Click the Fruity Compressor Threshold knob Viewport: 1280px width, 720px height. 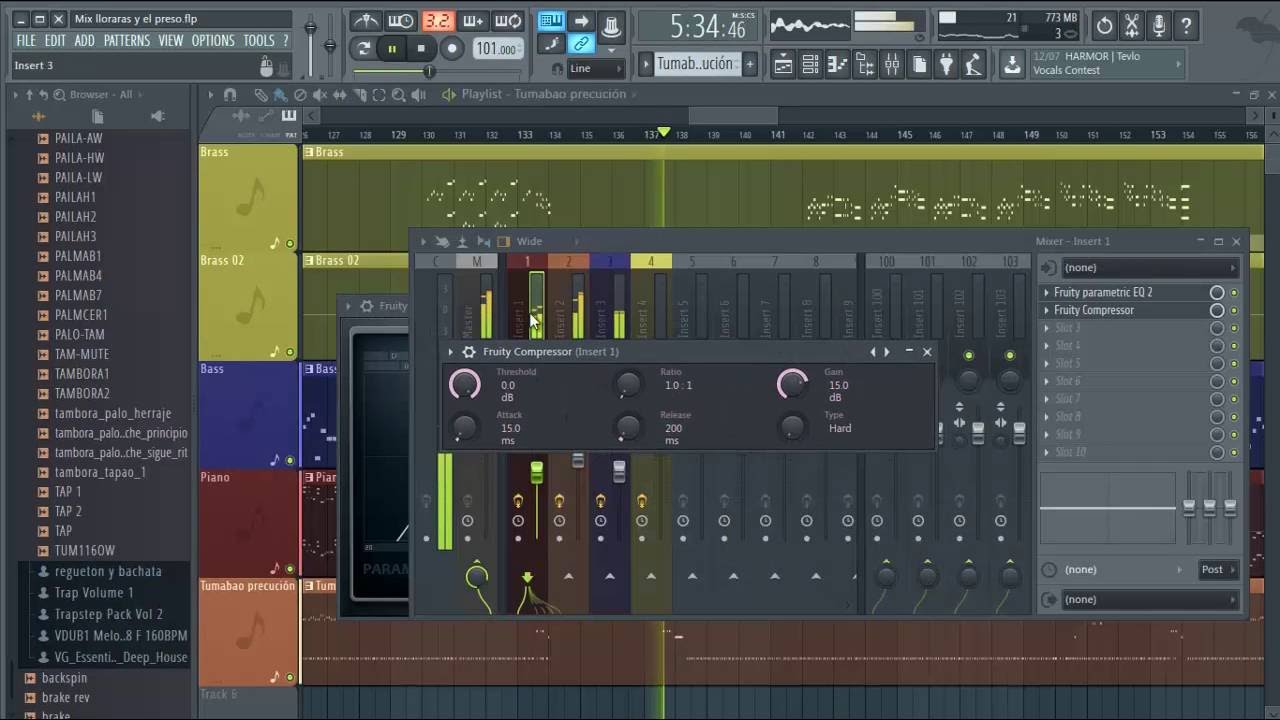coord(464,383)
